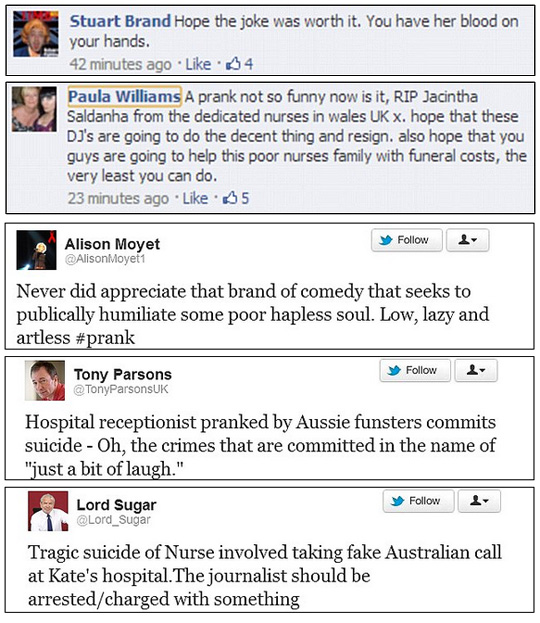Click the Stuart Brand name link
540x623 pixels.
120,21
